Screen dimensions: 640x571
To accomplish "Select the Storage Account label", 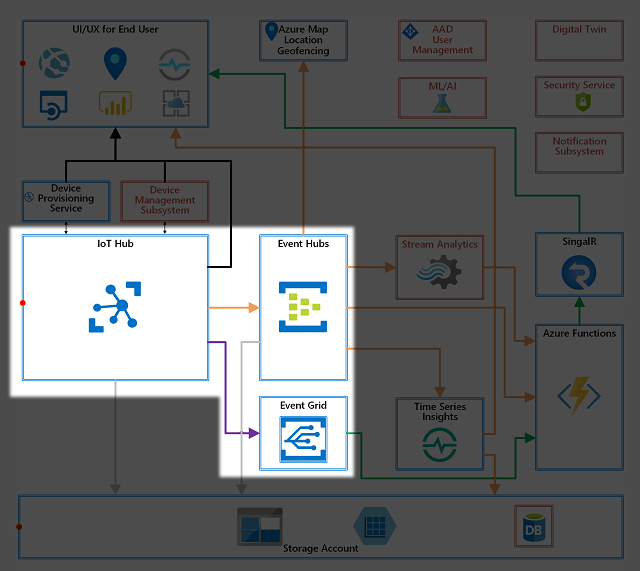I will click(x=320, y=548).
